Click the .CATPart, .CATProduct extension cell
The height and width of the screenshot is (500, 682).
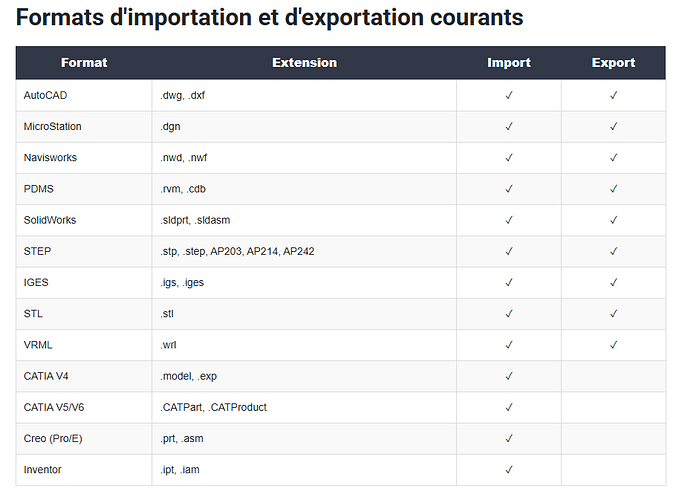(x=213, y=407)
